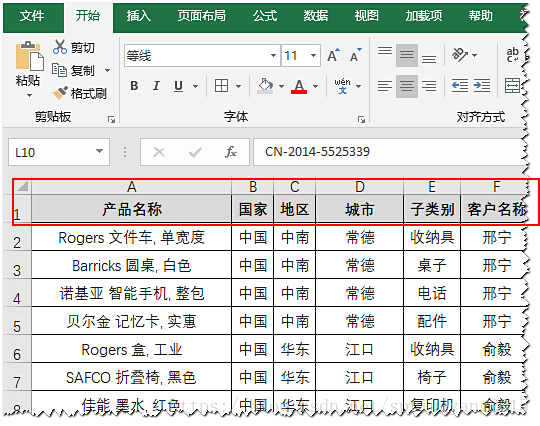The image size is (540, 426).
Task: Click the 剪切 label button
Action: (83, 48)
